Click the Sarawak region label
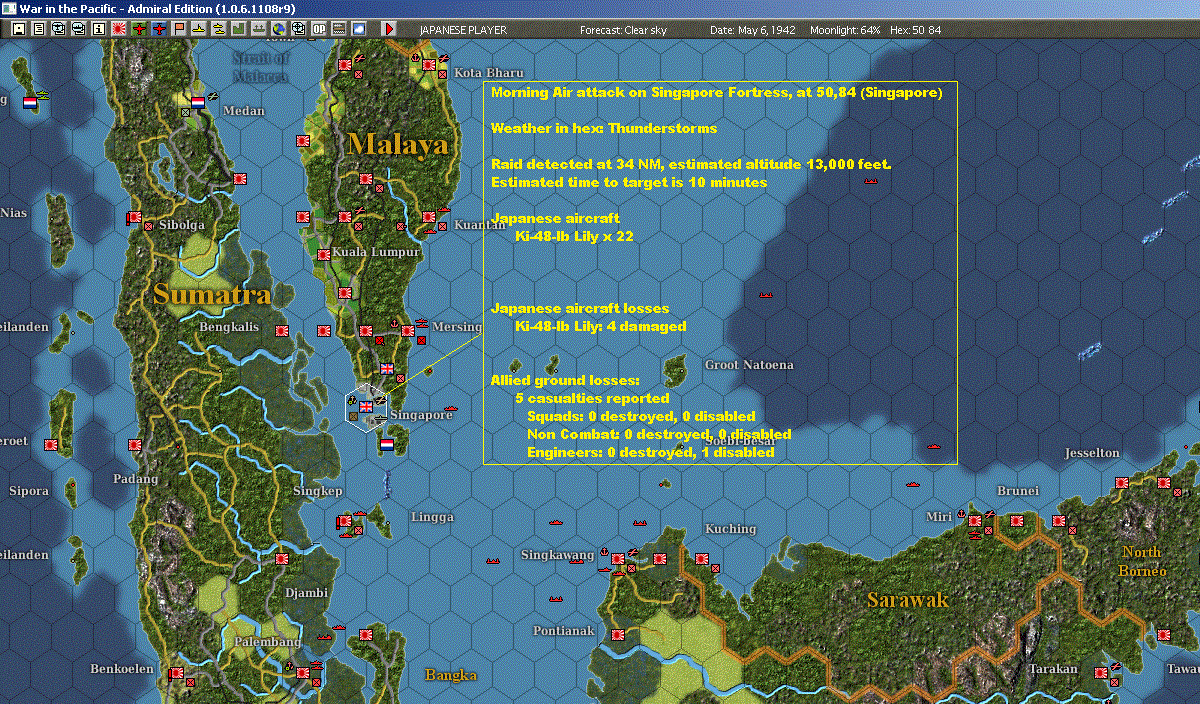The width and height of the screenshot is (1200, 704). point(907,600)
